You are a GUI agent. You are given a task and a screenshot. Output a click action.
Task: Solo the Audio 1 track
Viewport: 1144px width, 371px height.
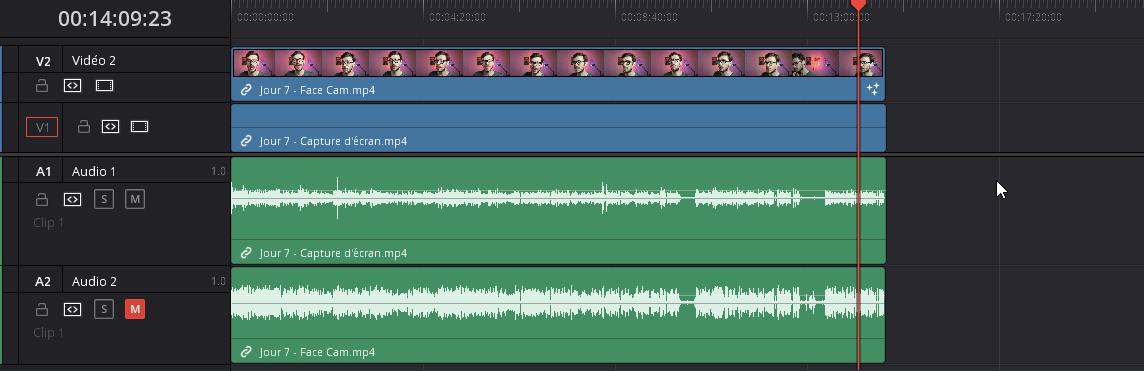pos(104,199)
